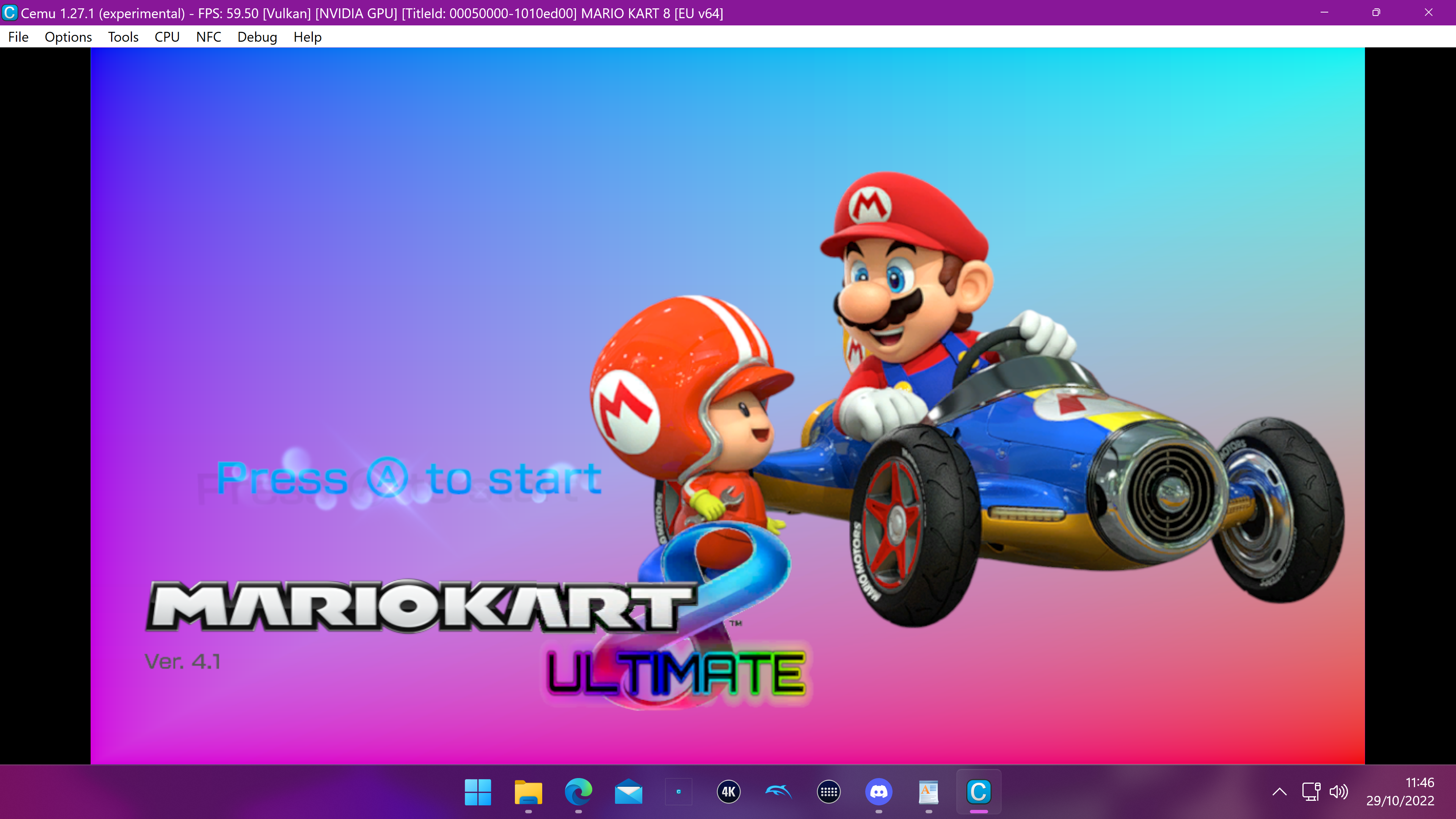Click the Cemu logo in title bar

click(x=9, y=13)
